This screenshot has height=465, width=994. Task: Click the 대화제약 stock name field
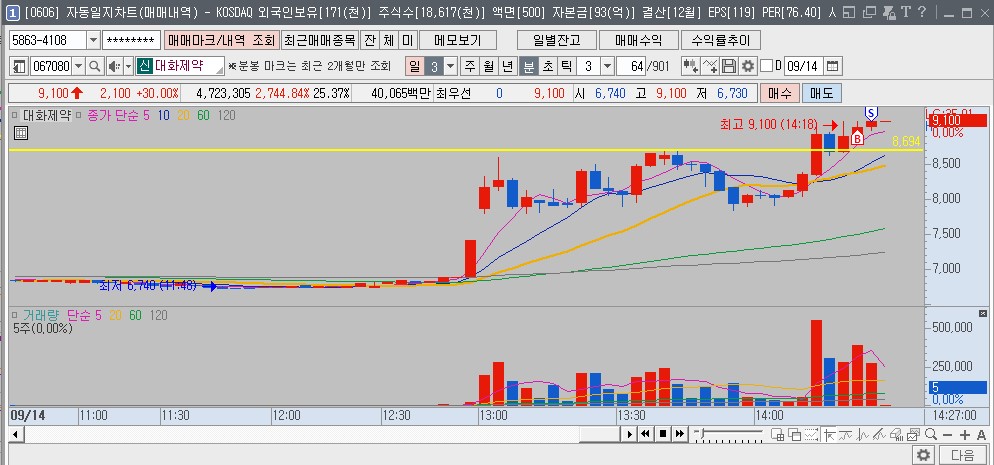point(188,66)
